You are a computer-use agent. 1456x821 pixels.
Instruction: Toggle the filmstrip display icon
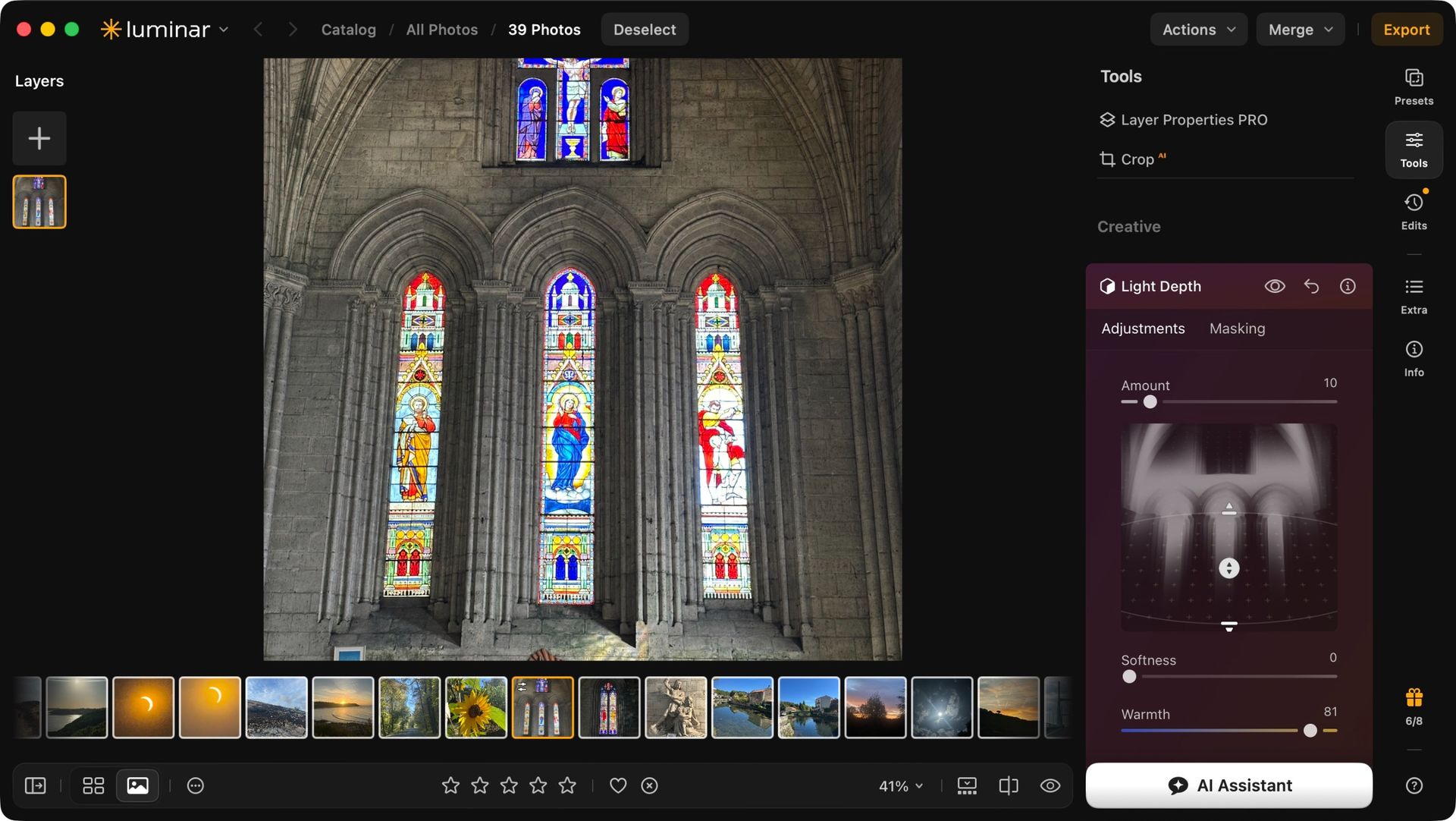point(967,785)
